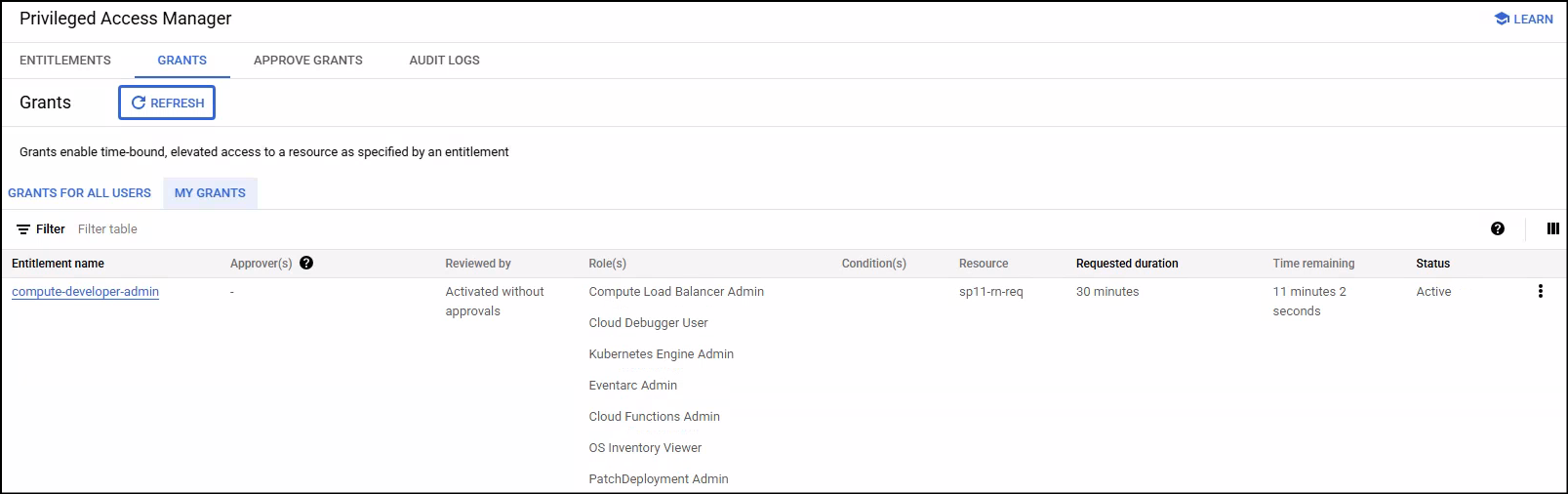Click the help icon next to Approver(s)
Image resolution: width=1568 pixels, height=494 pixels.
pos(306,263)
